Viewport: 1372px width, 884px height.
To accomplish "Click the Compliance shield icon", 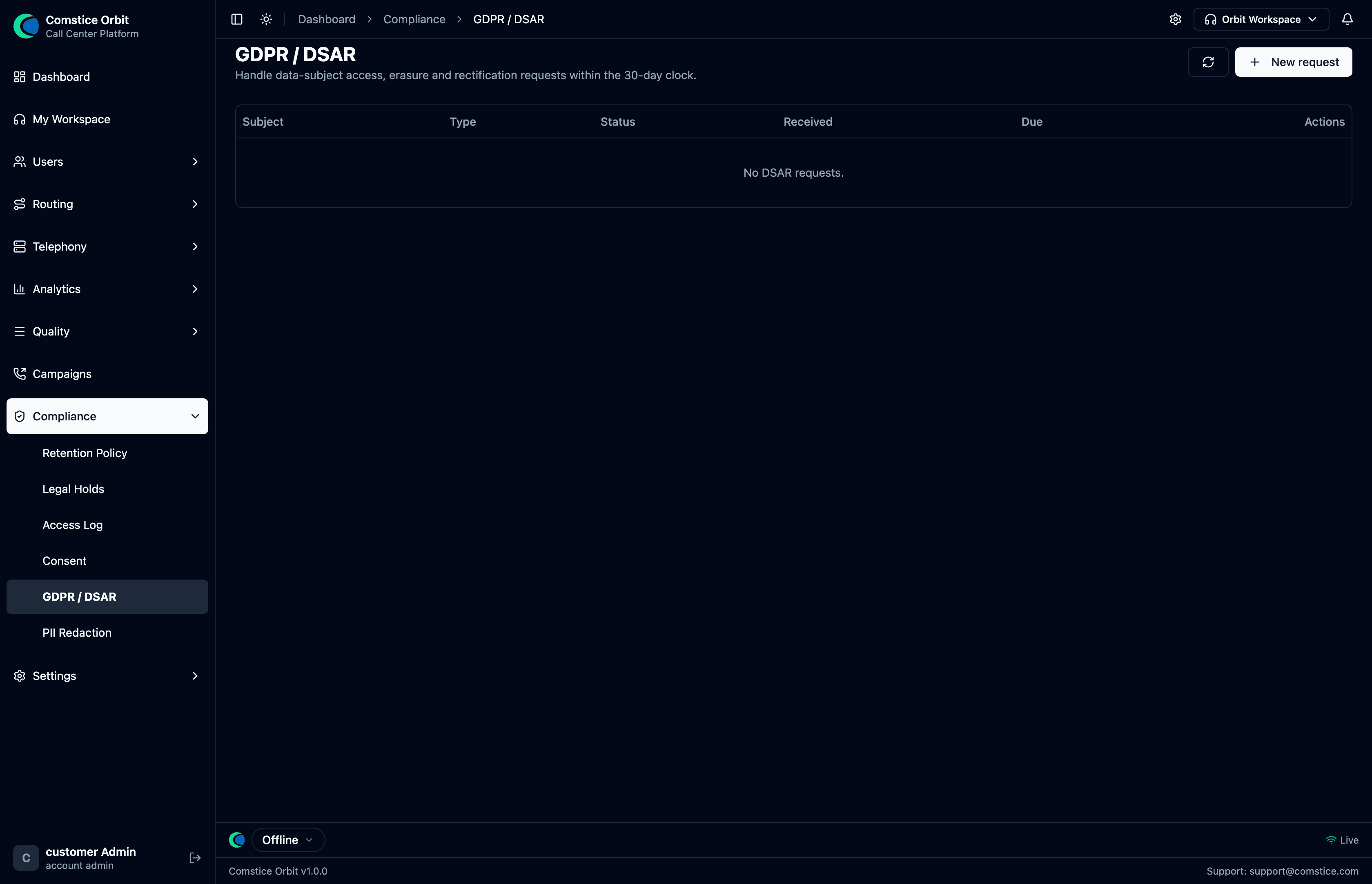I will tap(20, 417).
